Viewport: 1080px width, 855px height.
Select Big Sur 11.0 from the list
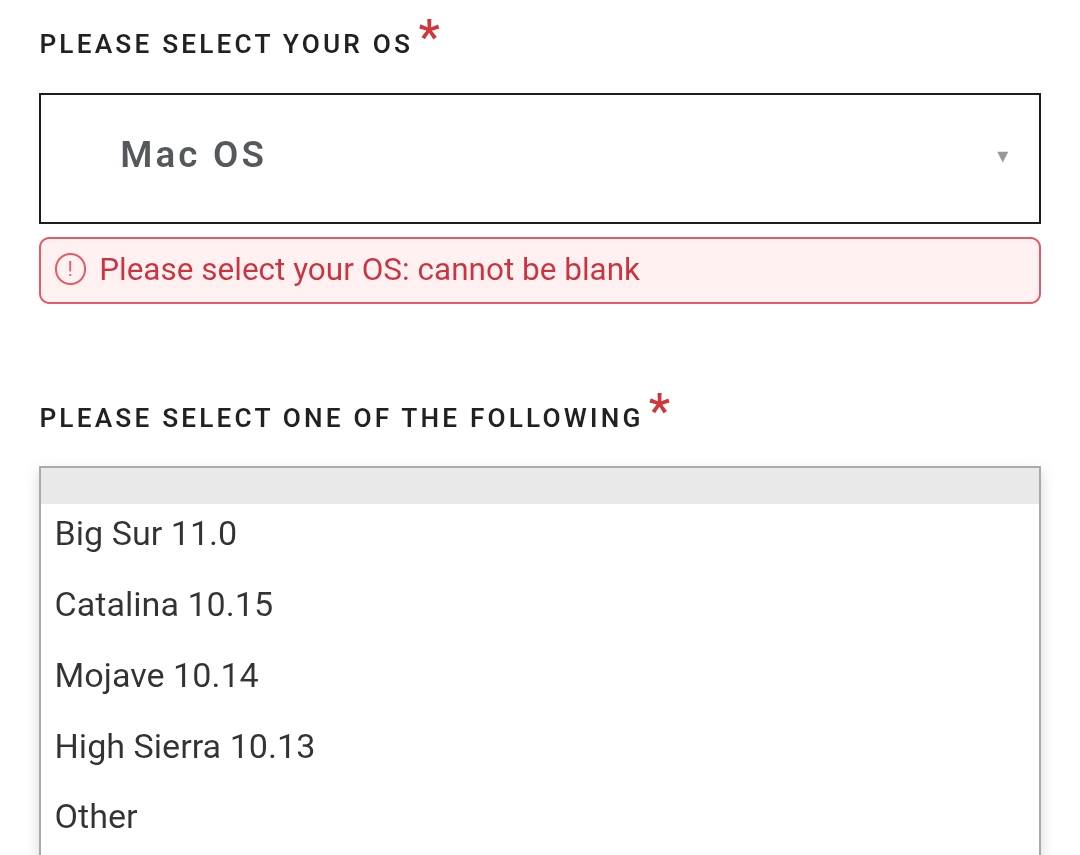(146, 534)
